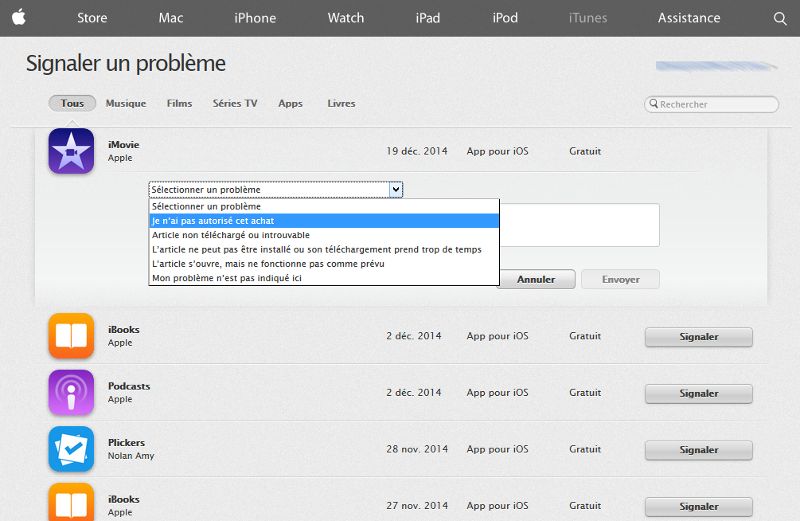
Task: Click the Apple logo in navigation bar
Action: (19, 17)
